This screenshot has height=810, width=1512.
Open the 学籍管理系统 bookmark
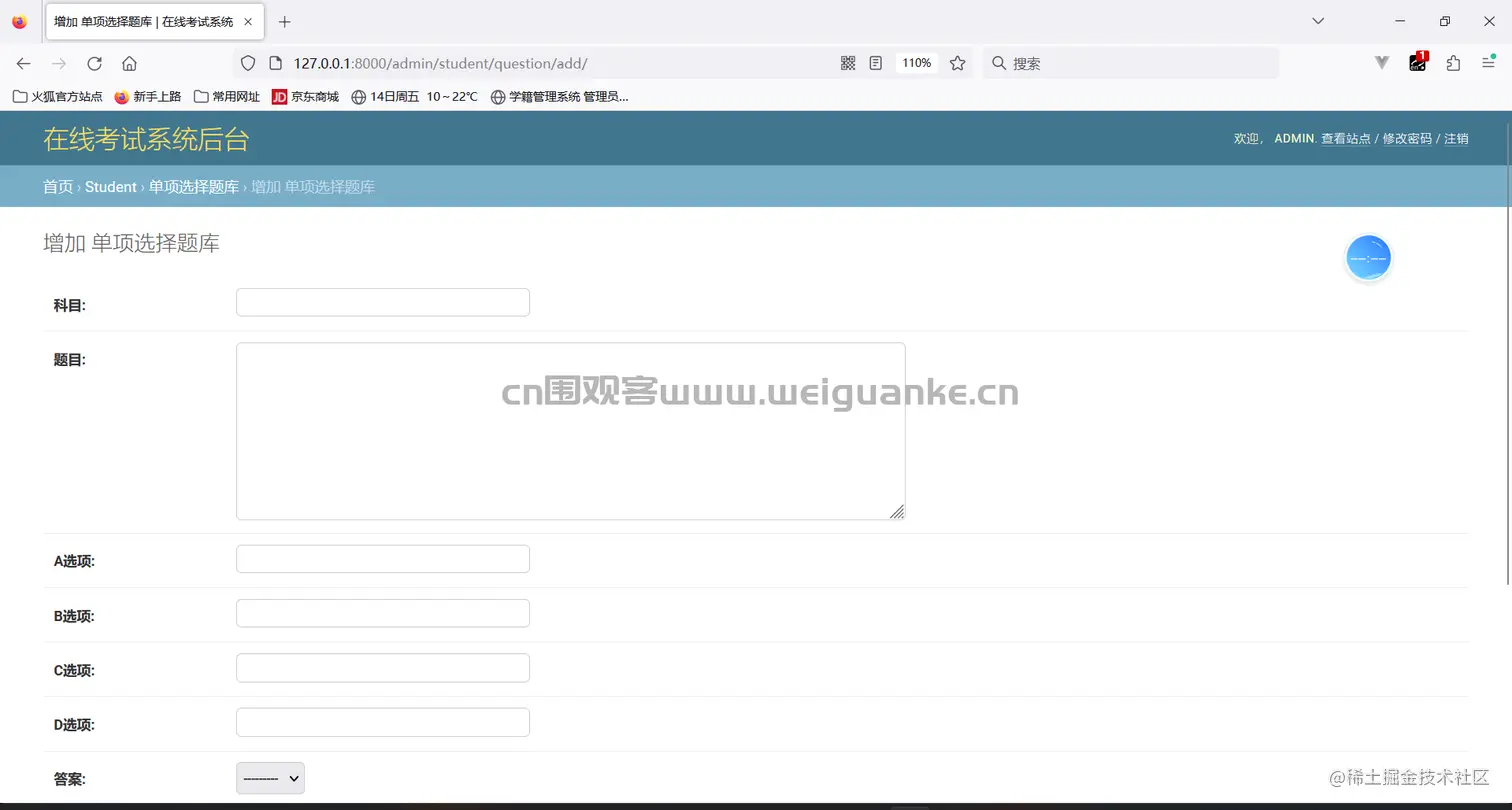(559, 97)
